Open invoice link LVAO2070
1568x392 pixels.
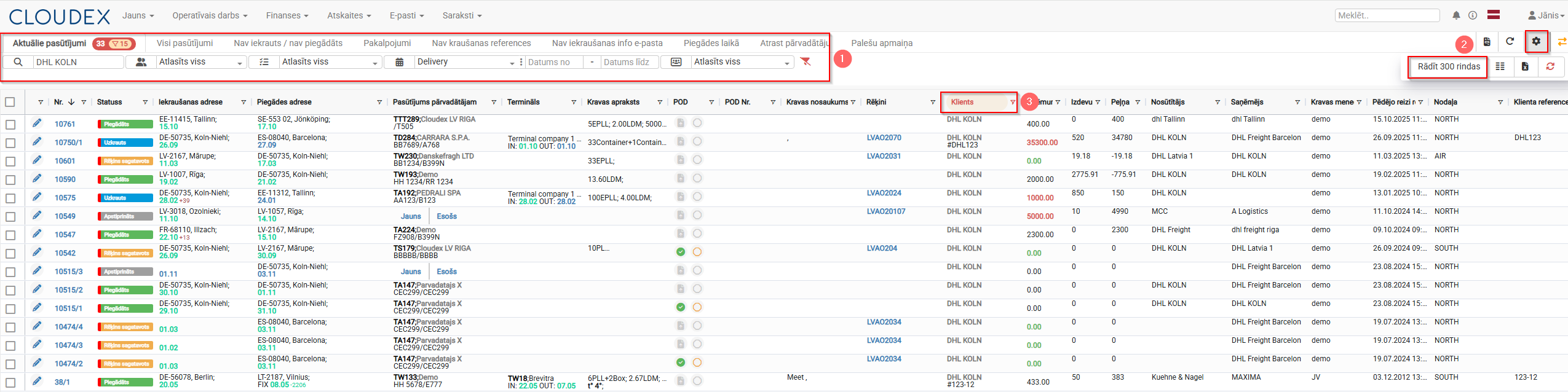(884, 138)
